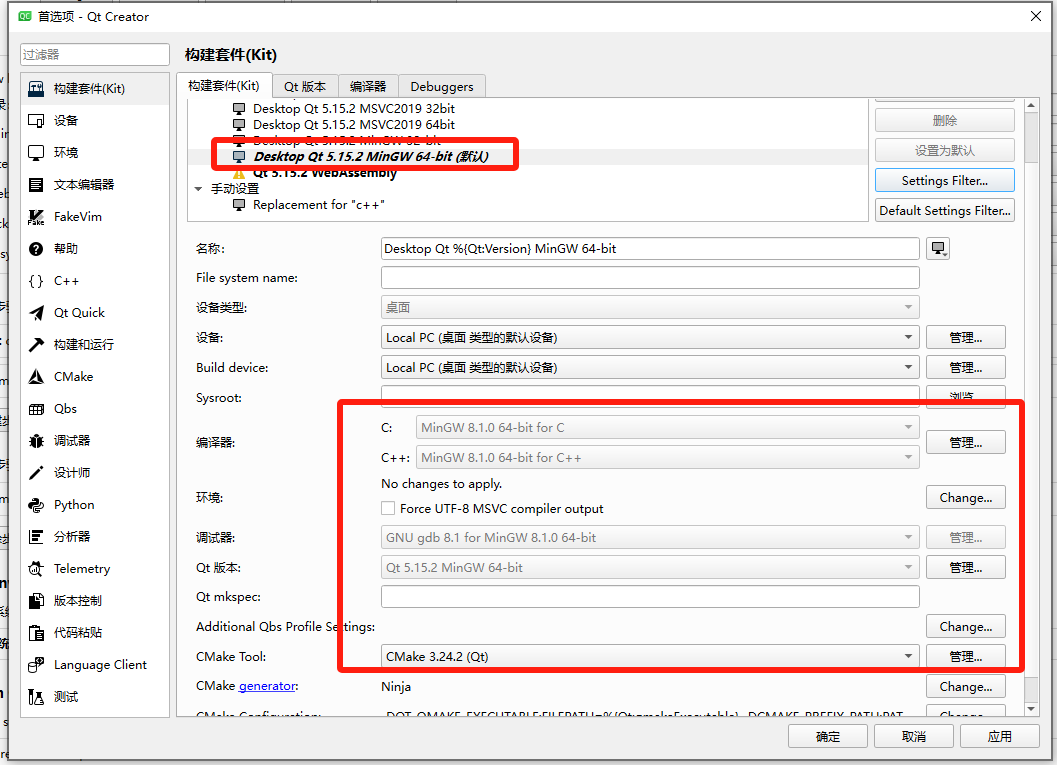Select the C++ braces category icon

pos(36,281)
